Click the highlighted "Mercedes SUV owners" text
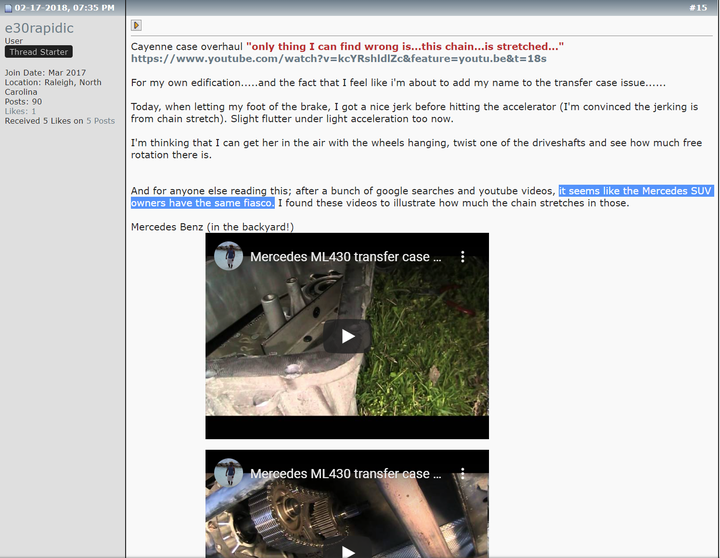The width and height of the screenshot is (720, 558). tap(421, 197)
